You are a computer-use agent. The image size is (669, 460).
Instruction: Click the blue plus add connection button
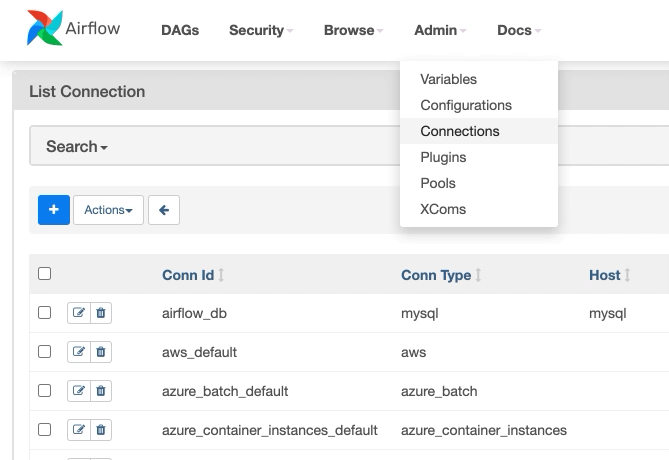tap(54, 210)
